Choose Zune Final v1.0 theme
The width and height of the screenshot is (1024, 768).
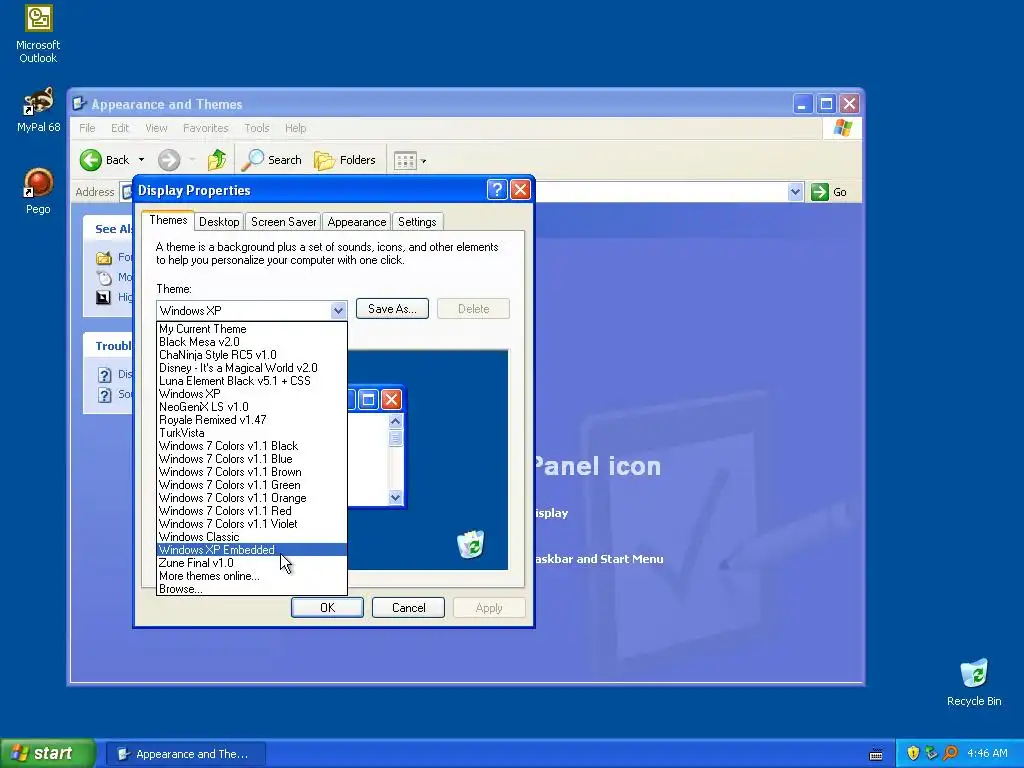pos(252,563)
